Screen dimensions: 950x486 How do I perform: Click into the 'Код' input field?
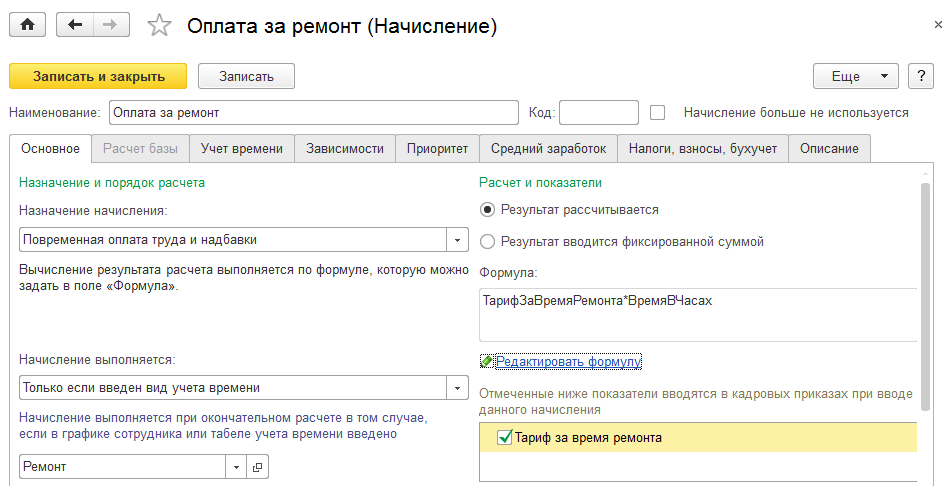tap(598, 113)
